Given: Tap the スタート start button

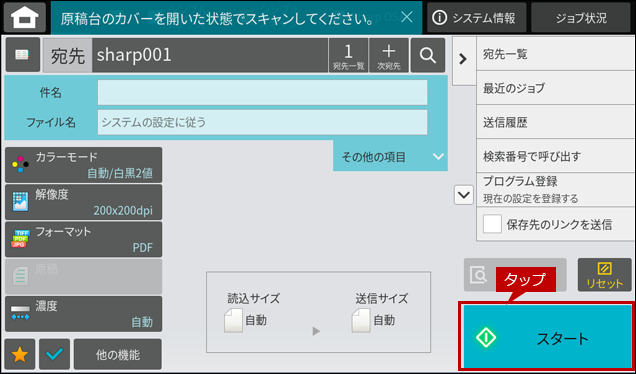Looking at the screenshot, I should click(x=548, y=337).
